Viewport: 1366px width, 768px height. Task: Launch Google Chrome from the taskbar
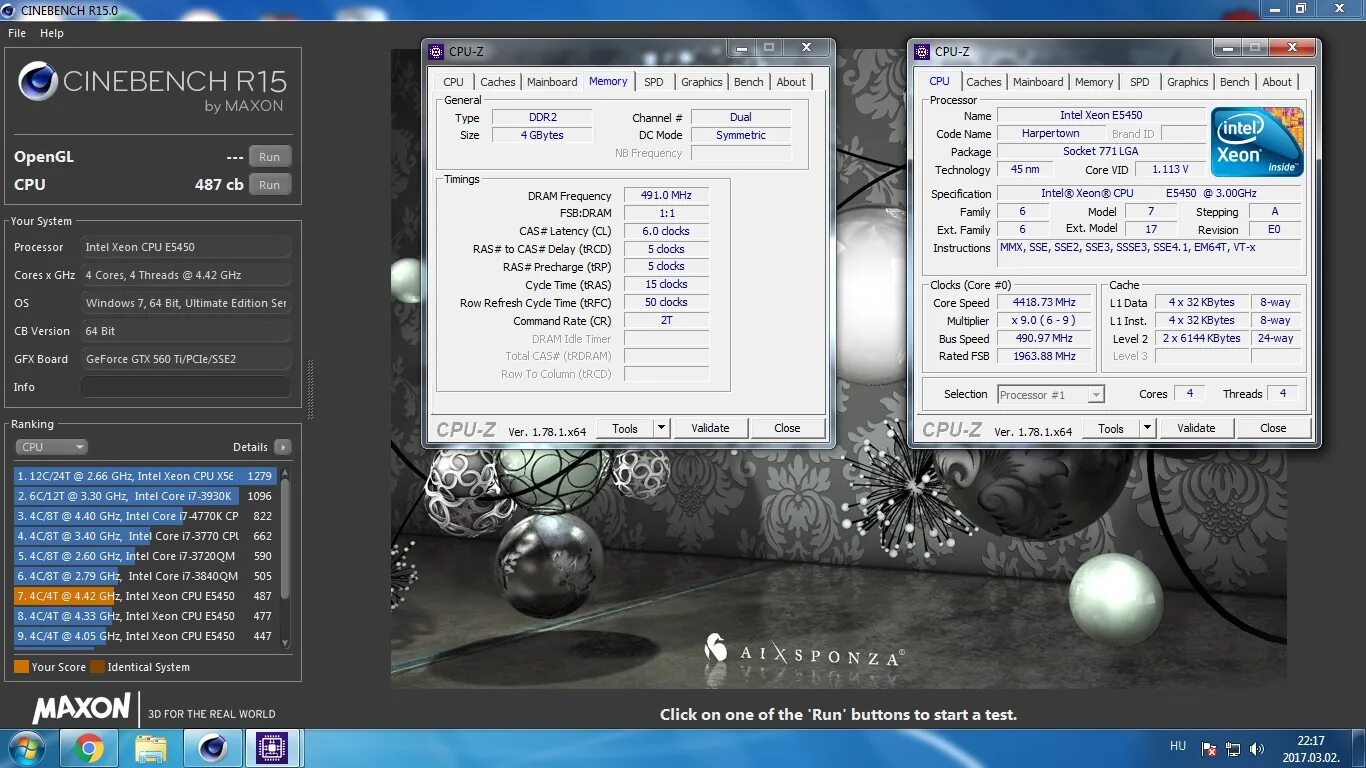89,748
